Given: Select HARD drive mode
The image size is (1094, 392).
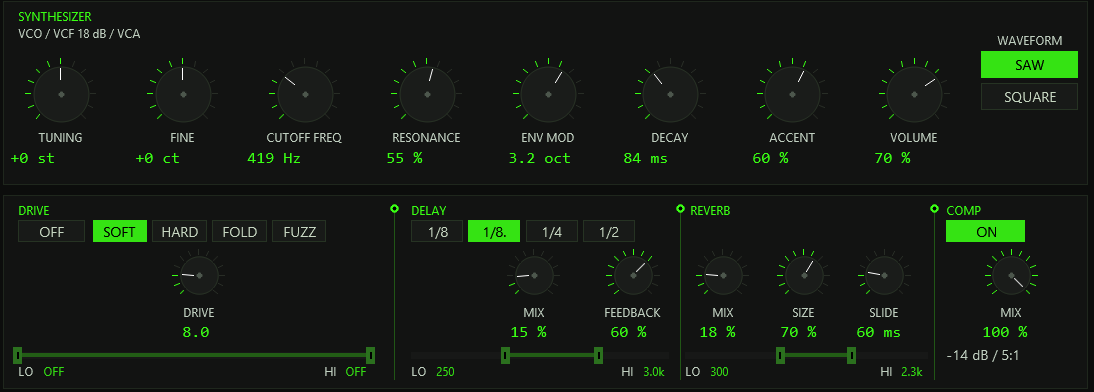Looking at the screenshot, I should (179, 232).
